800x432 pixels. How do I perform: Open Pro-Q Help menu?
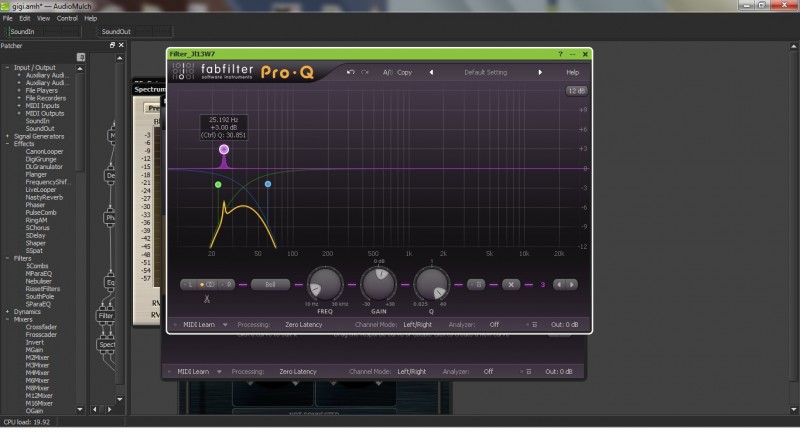(x=572, y=72)
